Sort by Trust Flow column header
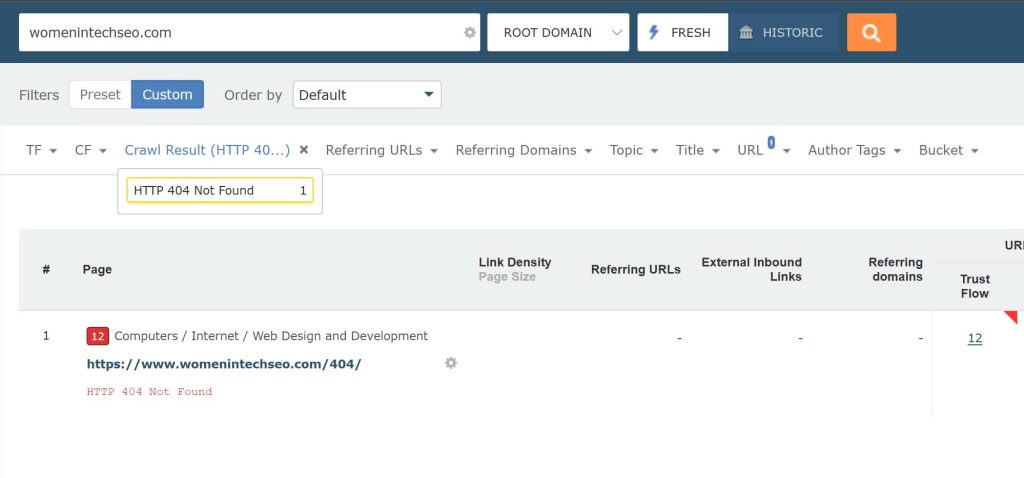This screenshot has width=1024, height=478. (x=974, y=286)
